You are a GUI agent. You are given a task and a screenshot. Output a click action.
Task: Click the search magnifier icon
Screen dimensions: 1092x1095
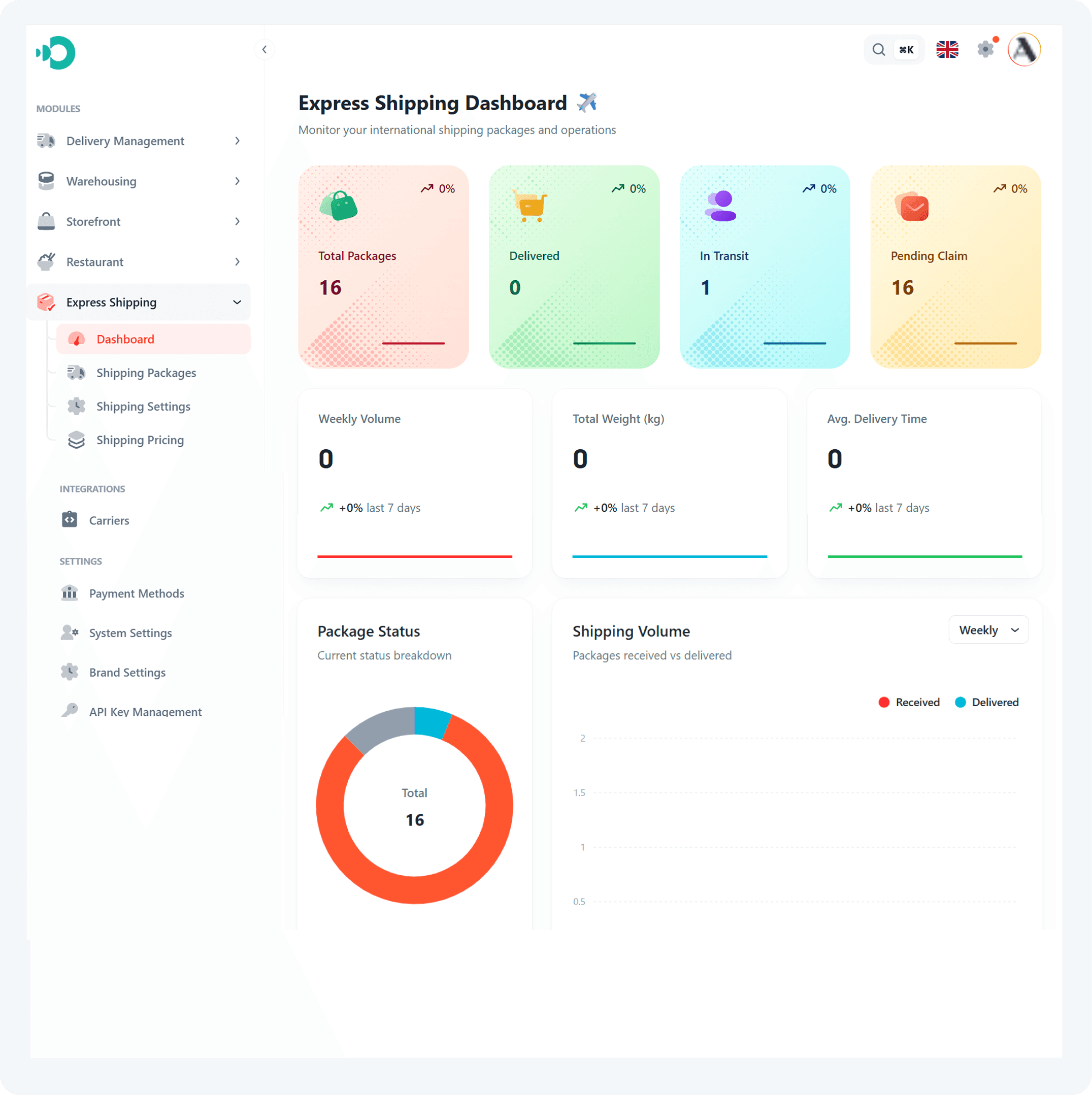878,50
